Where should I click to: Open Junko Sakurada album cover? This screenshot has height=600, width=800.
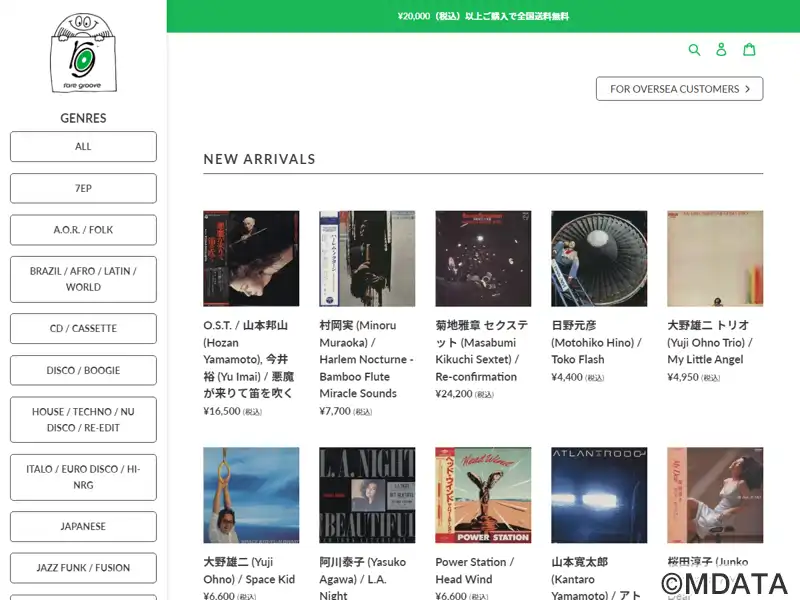[x=715, y=495]
